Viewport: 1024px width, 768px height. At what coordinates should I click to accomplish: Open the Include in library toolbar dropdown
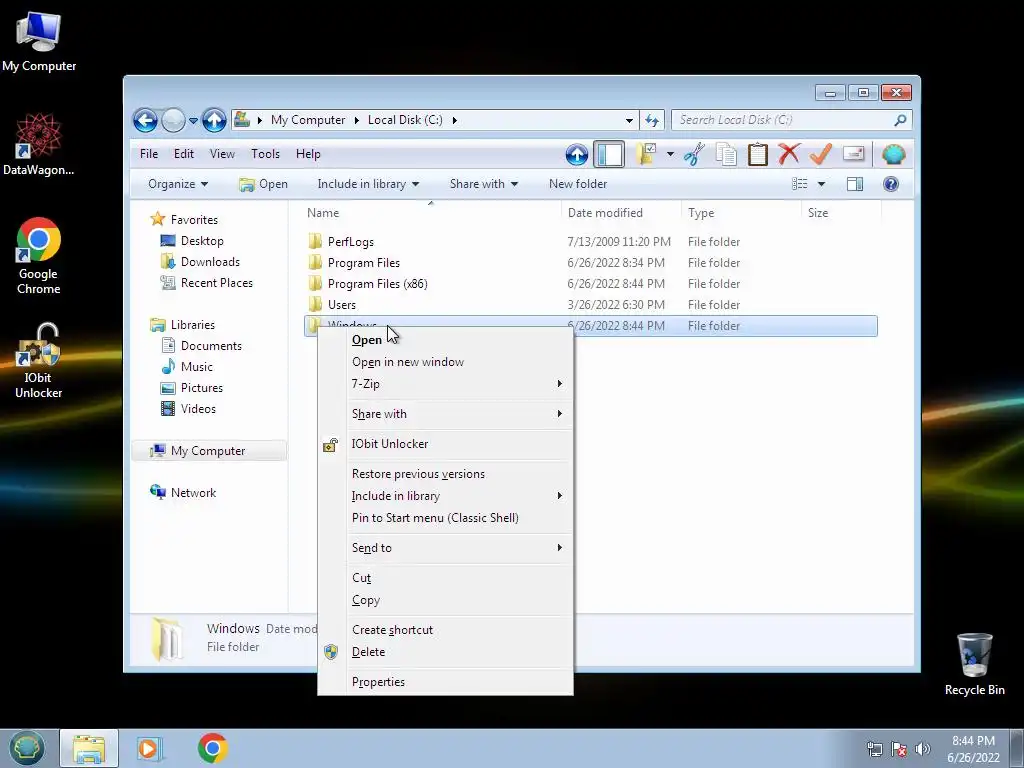[x=368, y=184]
